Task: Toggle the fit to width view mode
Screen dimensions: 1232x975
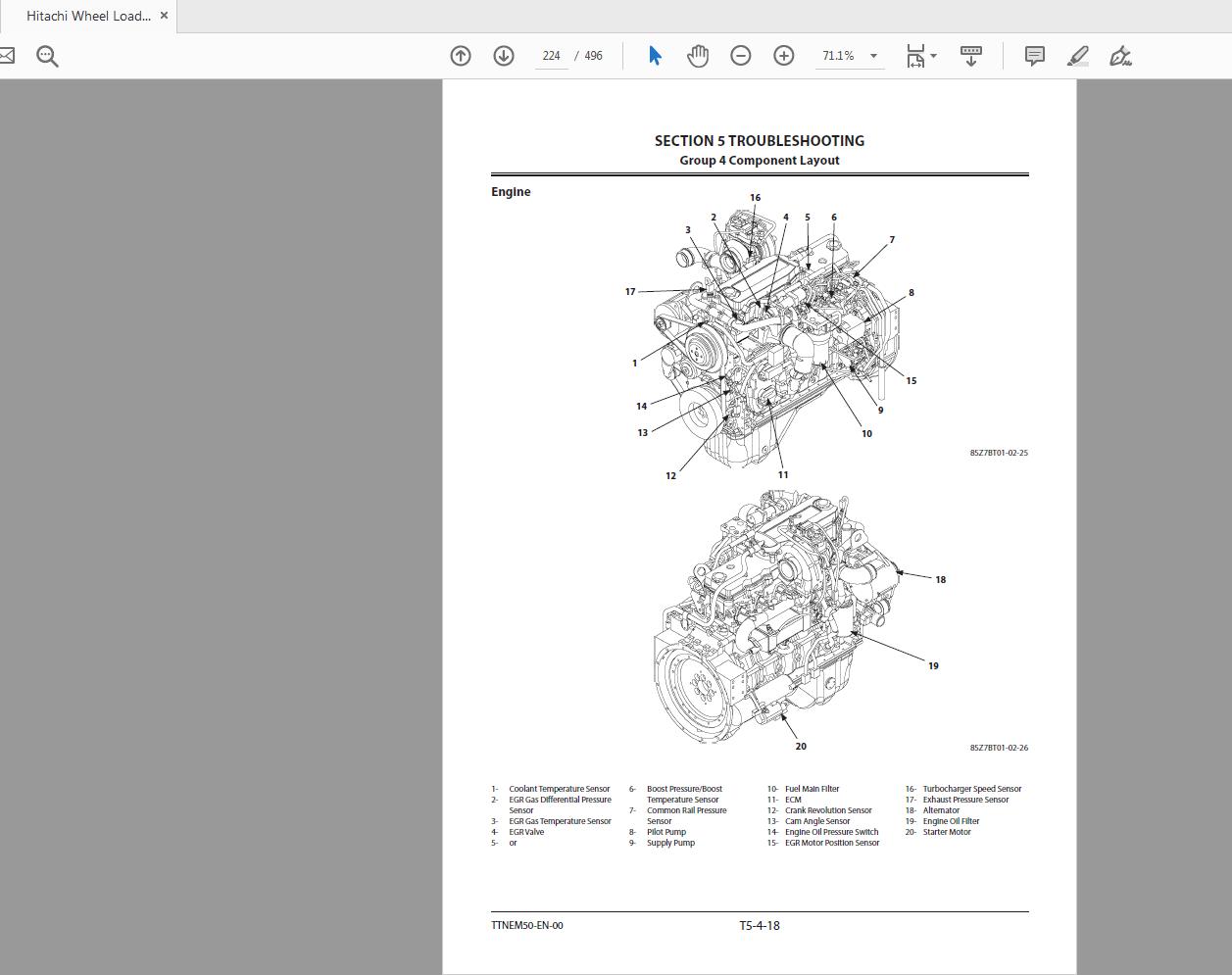Action: click(x=914, y=56)
